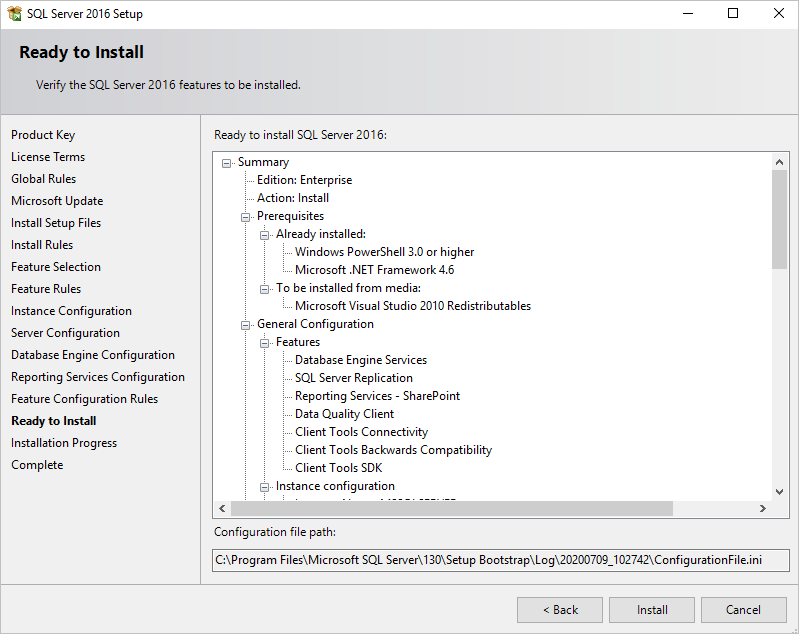Select Reporting Services - SharePoint row
This screenshot has width=799, height=634.
(377, 395)
